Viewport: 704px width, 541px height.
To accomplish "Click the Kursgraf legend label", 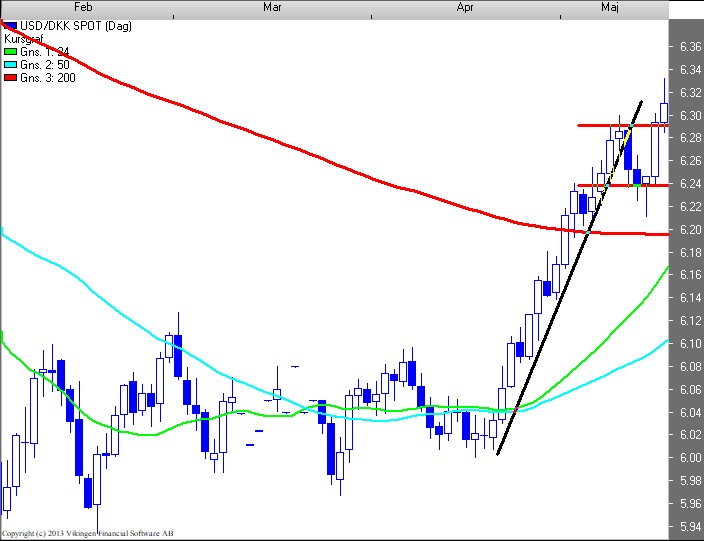I will 25,37.
